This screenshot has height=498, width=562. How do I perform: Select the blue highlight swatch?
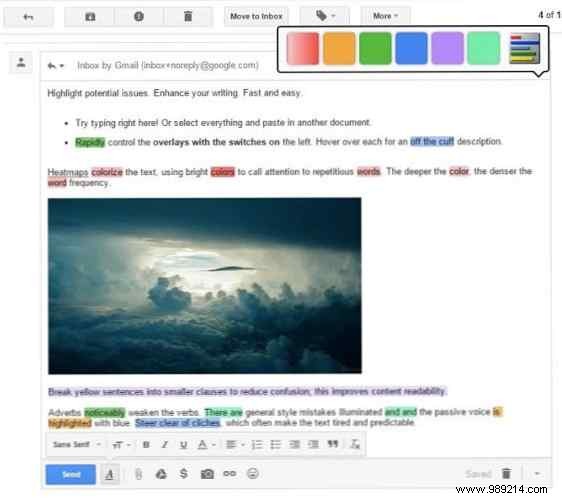click(411, 48)
